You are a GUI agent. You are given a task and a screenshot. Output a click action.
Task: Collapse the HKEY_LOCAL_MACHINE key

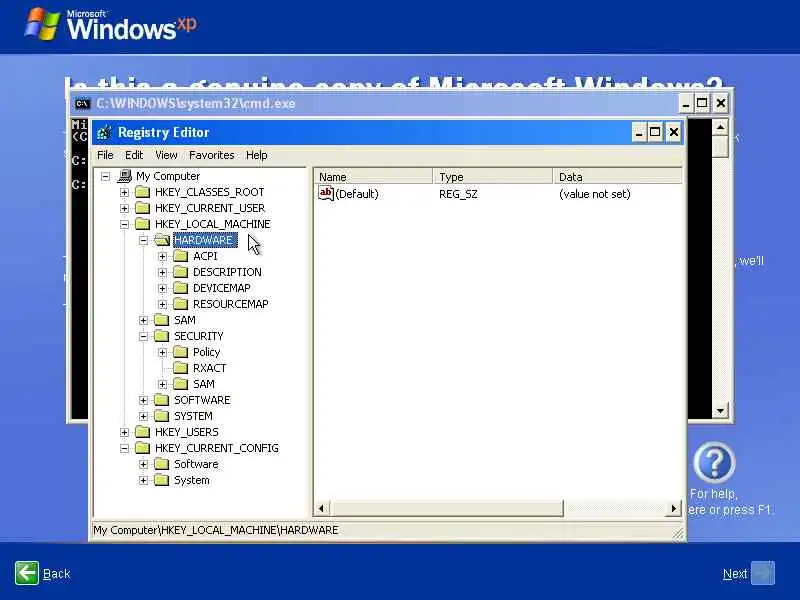pos(124,224)
